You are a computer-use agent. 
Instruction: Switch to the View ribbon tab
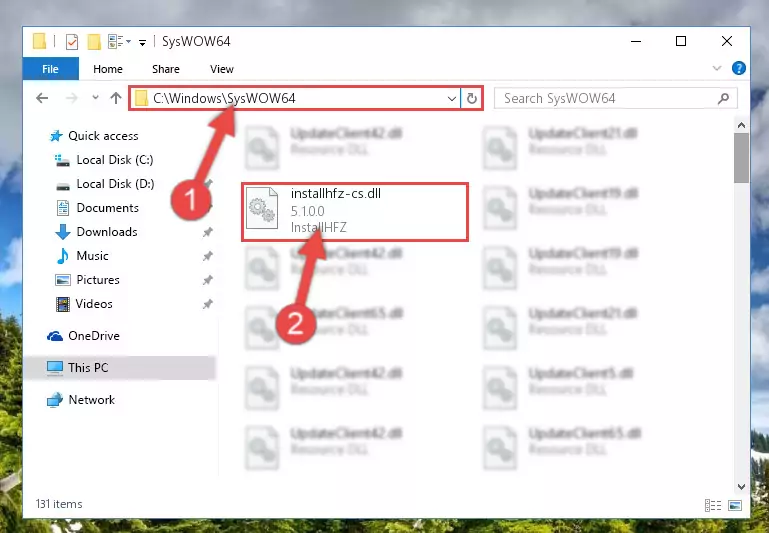(x=222, y=69)
